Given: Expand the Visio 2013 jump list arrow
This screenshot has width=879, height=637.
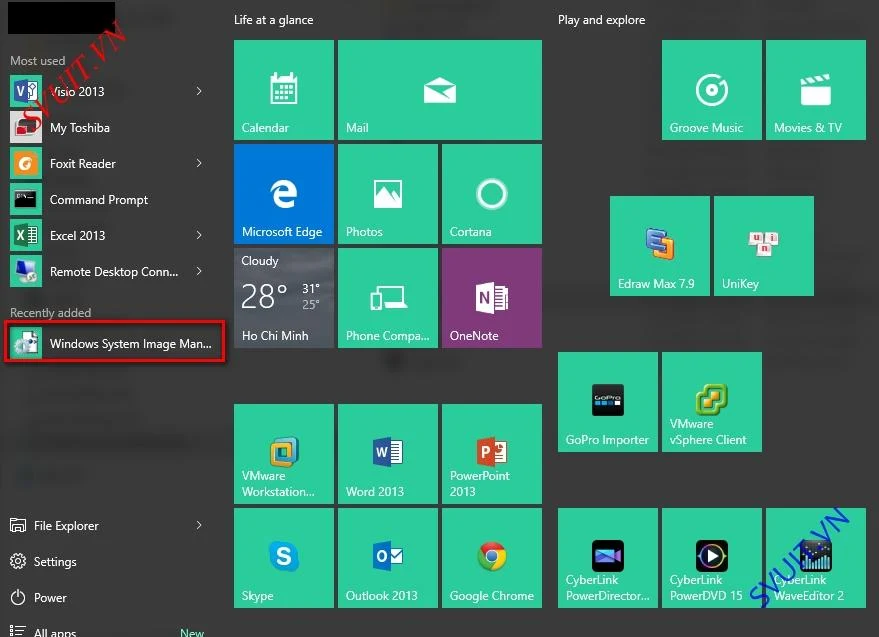Looking at the screenshot, I should pos(199,91).
